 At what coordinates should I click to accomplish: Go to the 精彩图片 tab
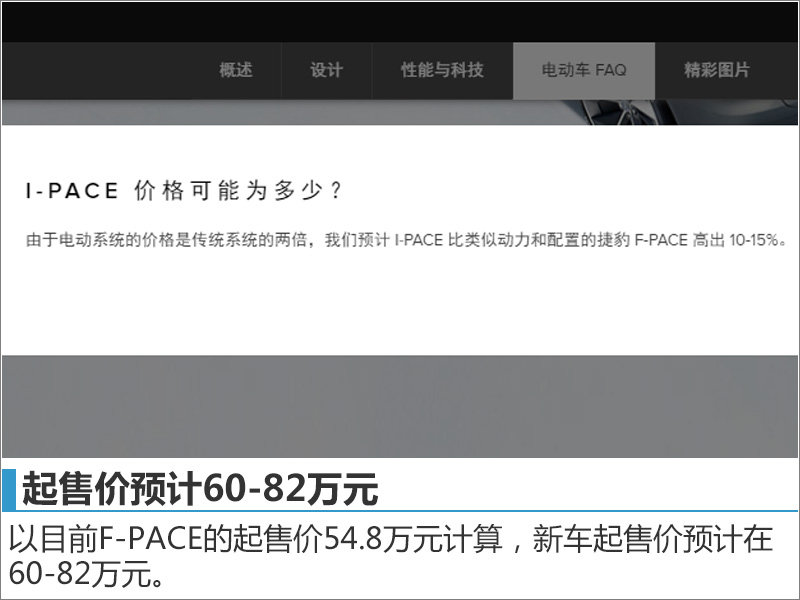[x=717, y=70]
